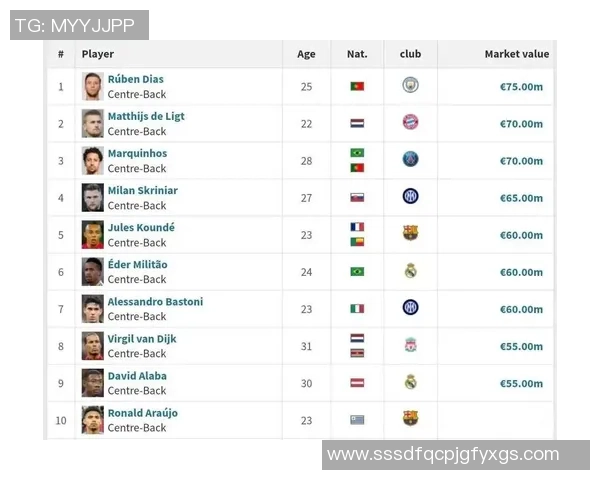Open Ronald Araújo player link
600x480 pixels.
point(143,412)
